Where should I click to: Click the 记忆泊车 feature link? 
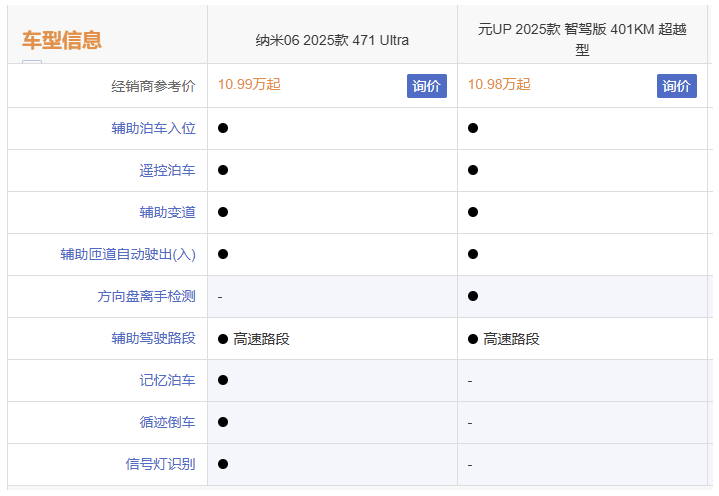pos(167,380)
